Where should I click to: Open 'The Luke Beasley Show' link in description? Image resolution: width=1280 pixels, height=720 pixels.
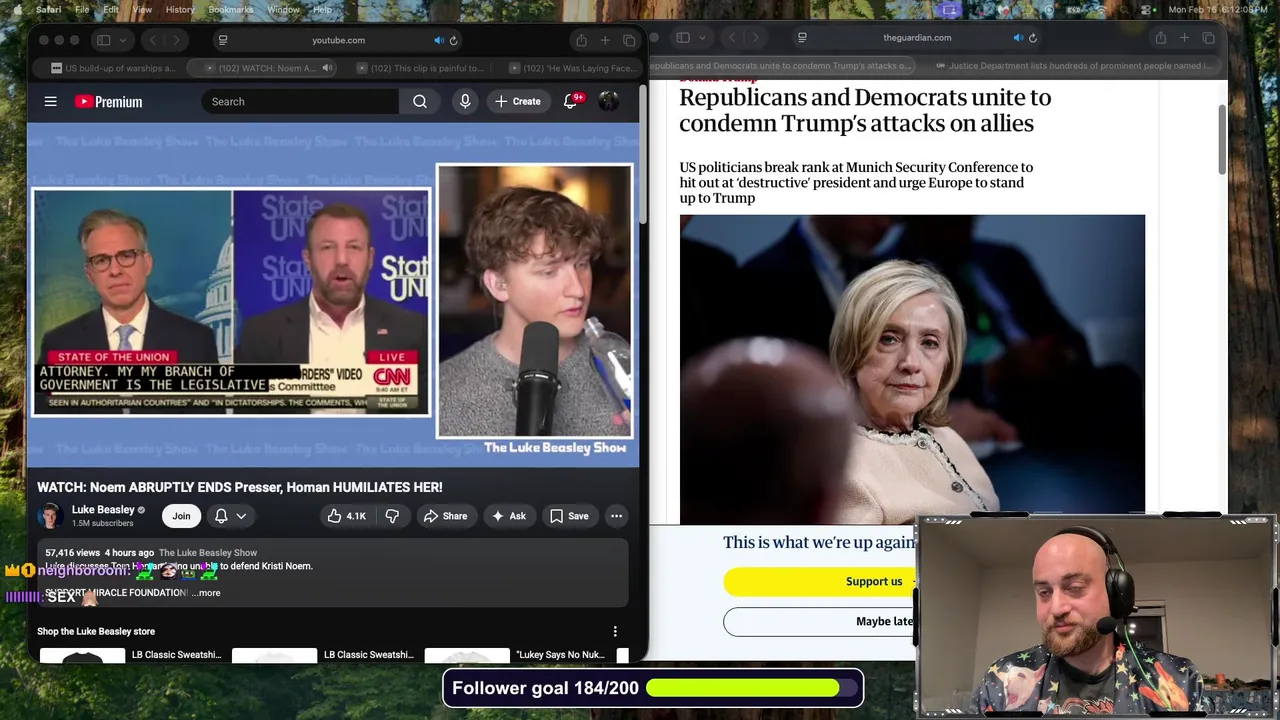point(208,552)
